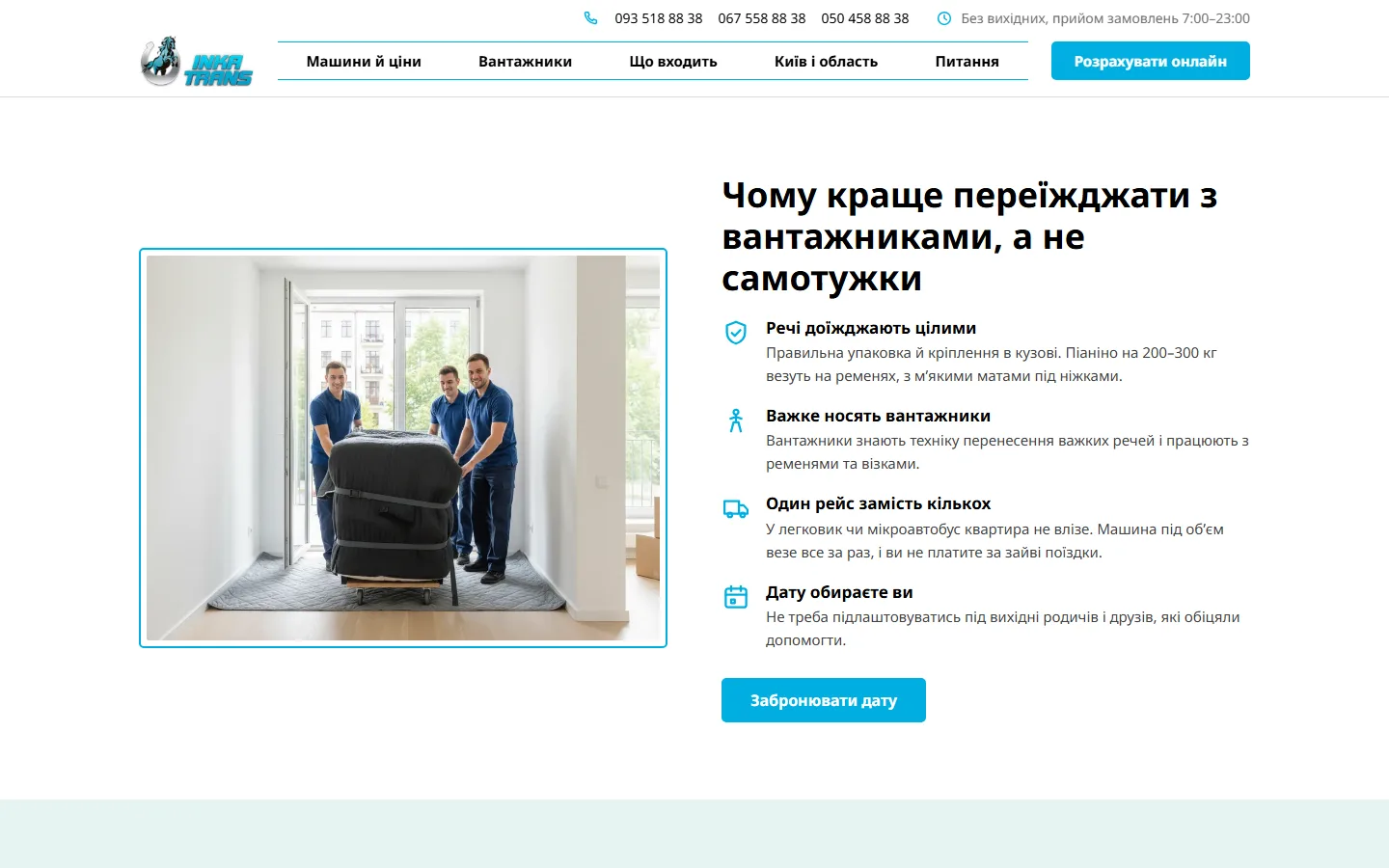Viewport: 1389px width, 868px height.
Task: Click the paragraph starting У легковик чи мікроавтобус
Action: click(x=994, y=541)
